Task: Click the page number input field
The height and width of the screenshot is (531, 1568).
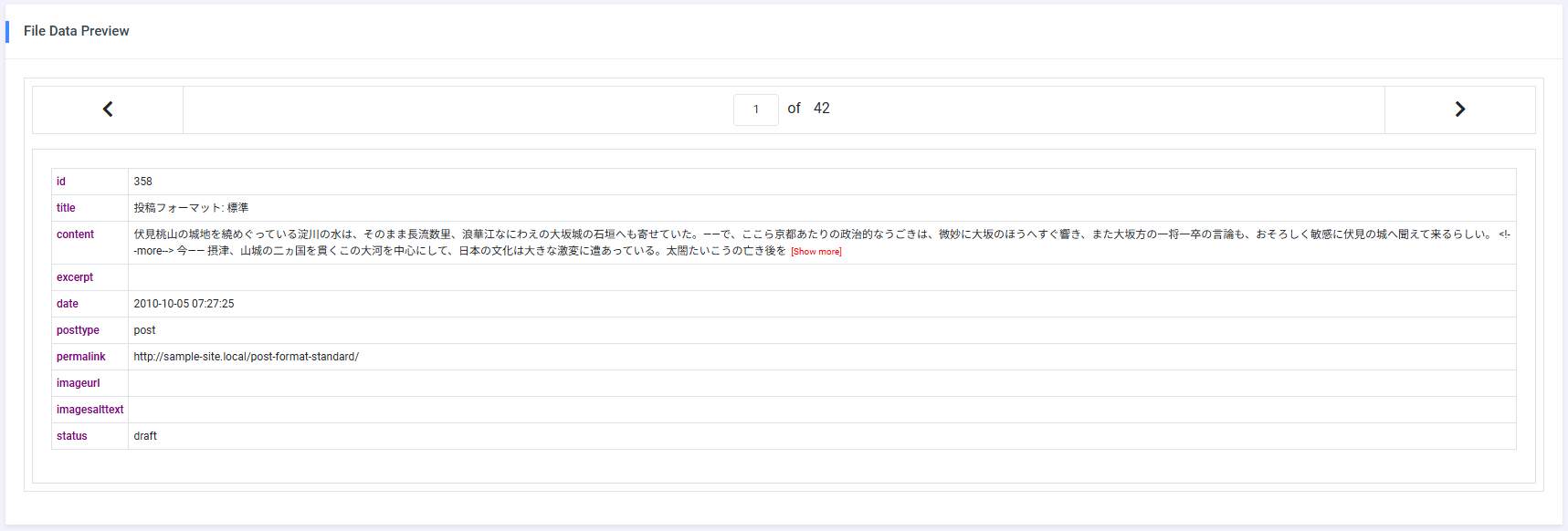Action: pos(755,109)
